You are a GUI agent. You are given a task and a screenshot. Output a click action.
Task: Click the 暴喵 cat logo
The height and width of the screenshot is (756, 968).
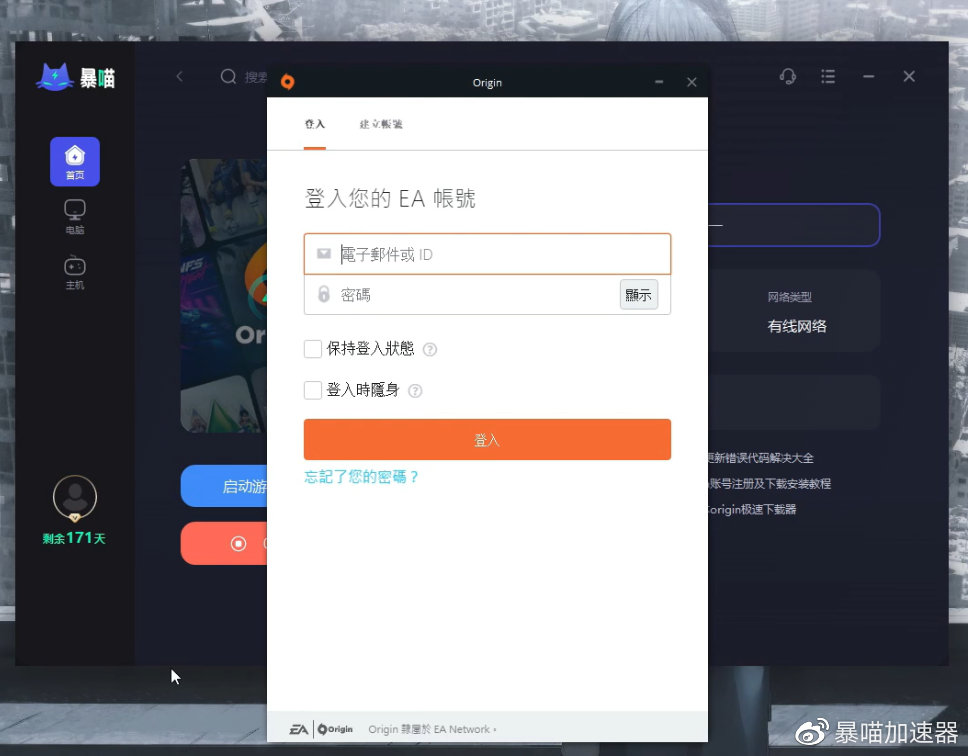pyautogui.click(x=75, y=78)
